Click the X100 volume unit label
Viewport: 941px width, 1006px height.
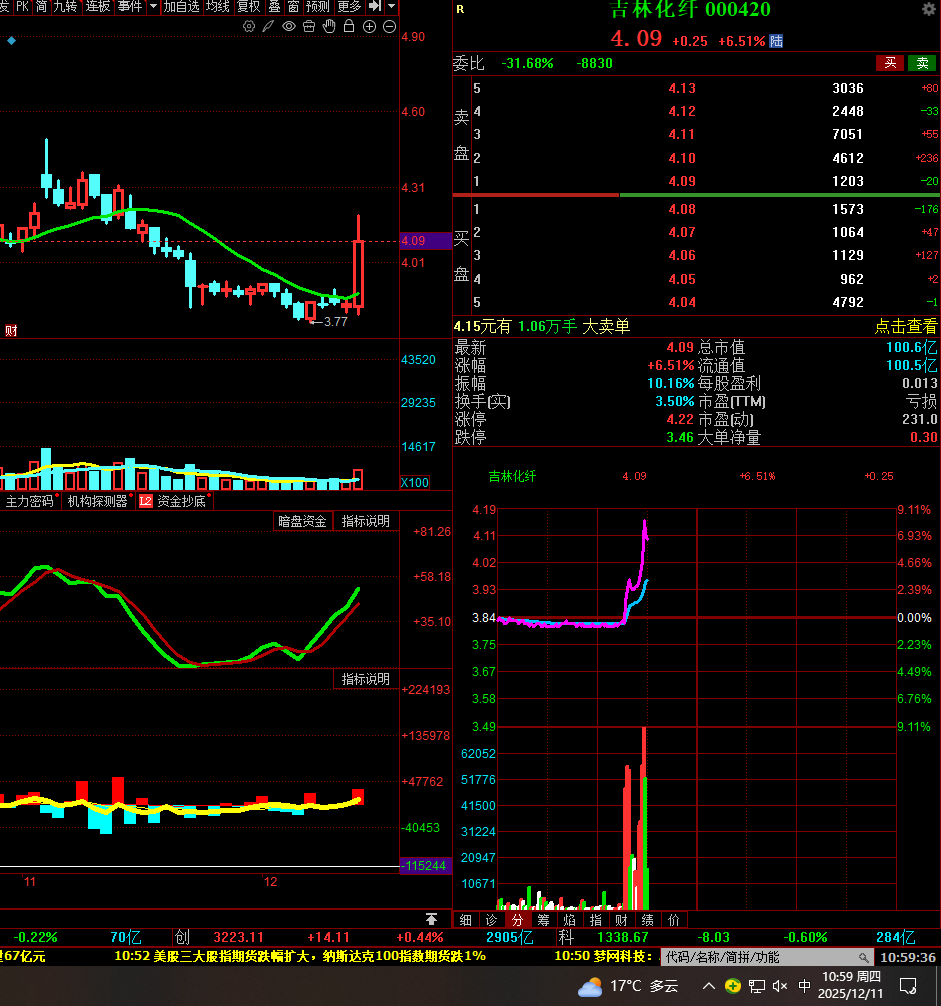415,482
